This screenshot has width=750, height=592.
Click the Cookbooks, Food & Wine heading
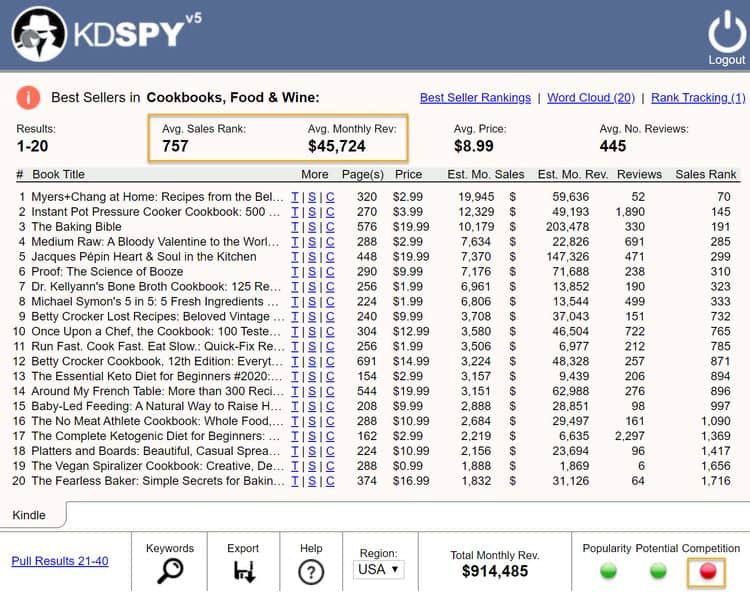[233, 98]
